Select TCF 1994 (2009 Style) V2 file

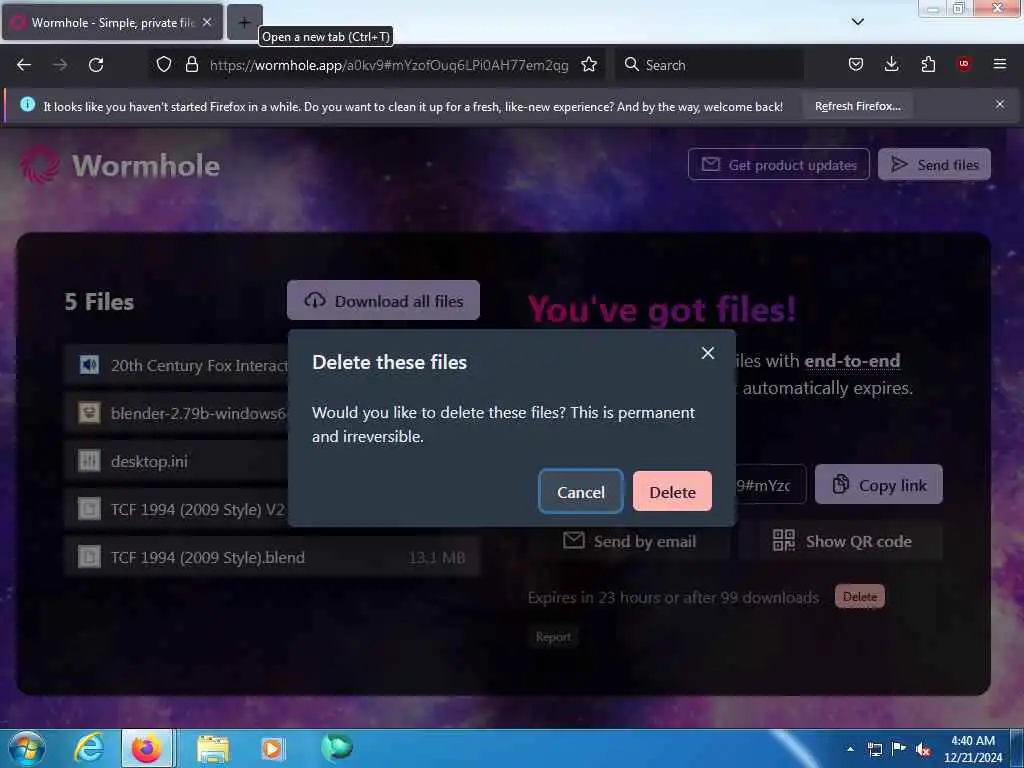click(x=176, y=509)
